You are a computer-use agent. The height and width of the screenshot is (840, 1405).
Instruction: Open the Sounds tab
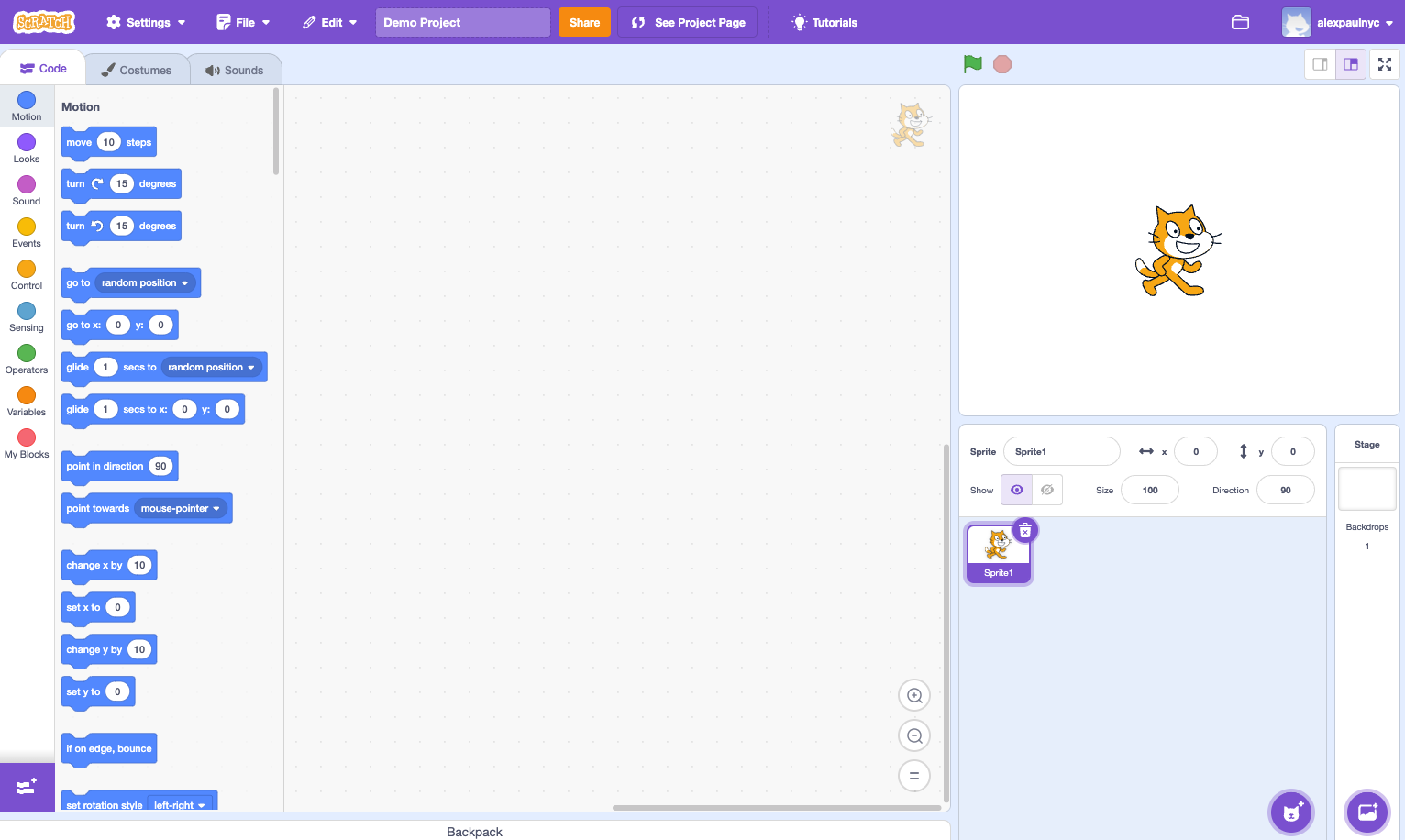(235, 70)
